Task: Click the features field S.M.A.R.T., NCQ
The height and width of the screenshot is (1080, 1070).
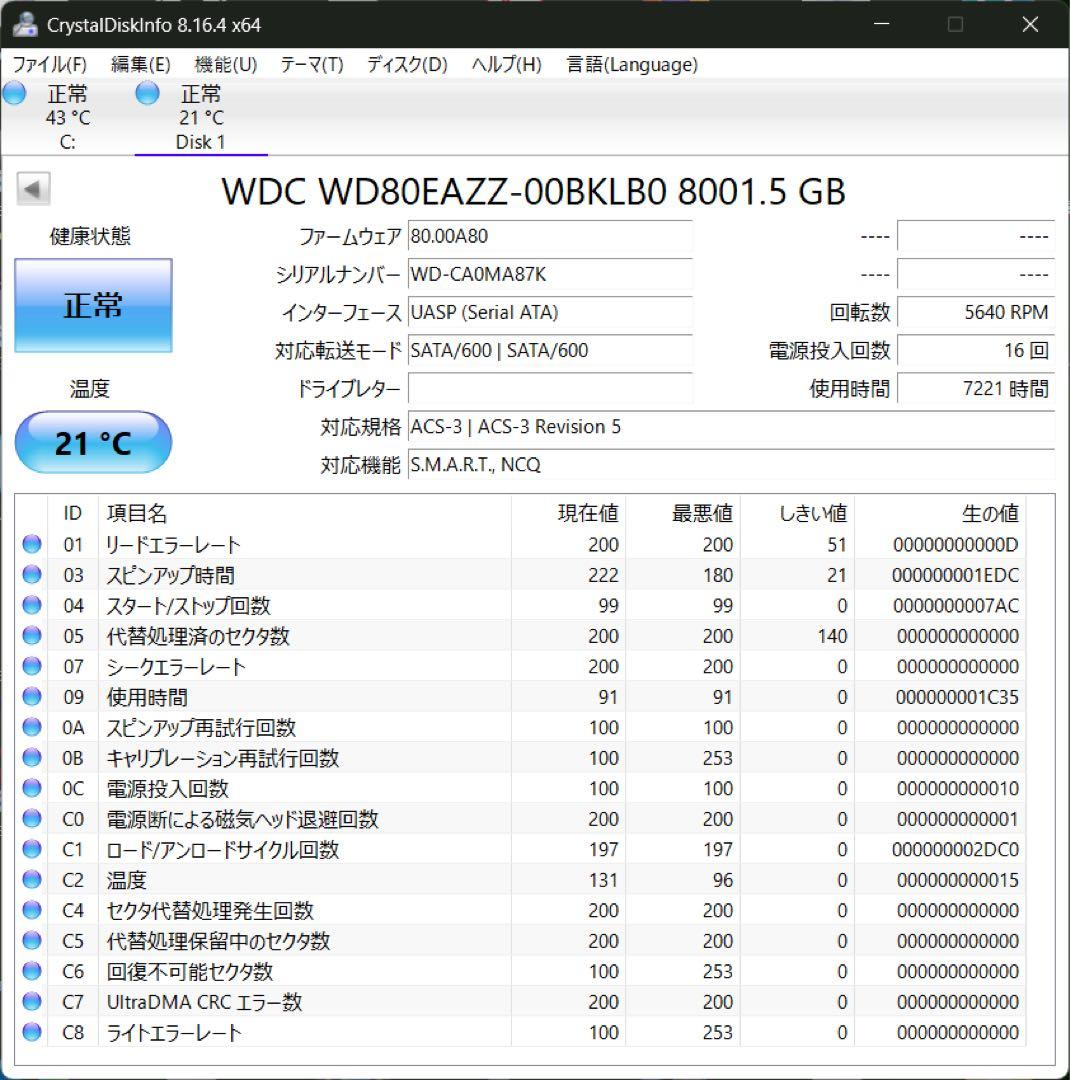Action: [x=731, y=465]
